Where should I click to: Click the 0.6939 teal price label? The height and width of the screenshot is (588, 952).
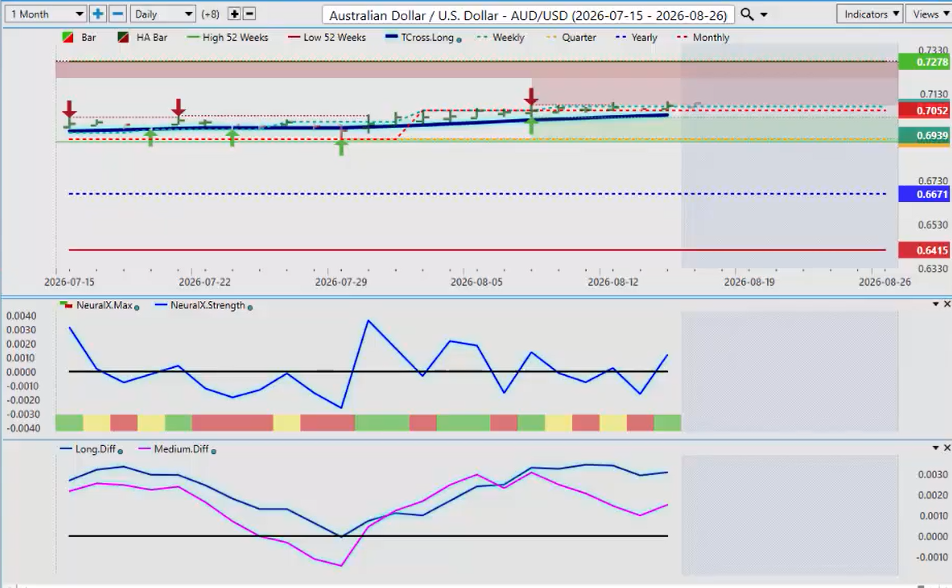(x=923, y=135)
